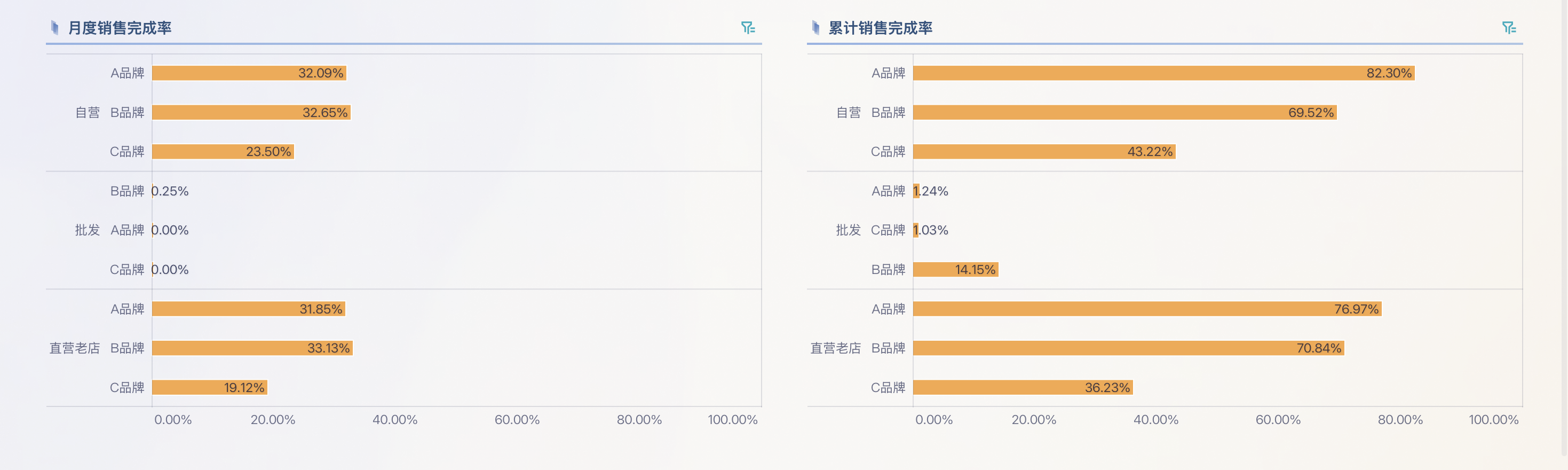
Task: Open filter icon on 月度销售完成率 chart
Action: click(748, 28)
